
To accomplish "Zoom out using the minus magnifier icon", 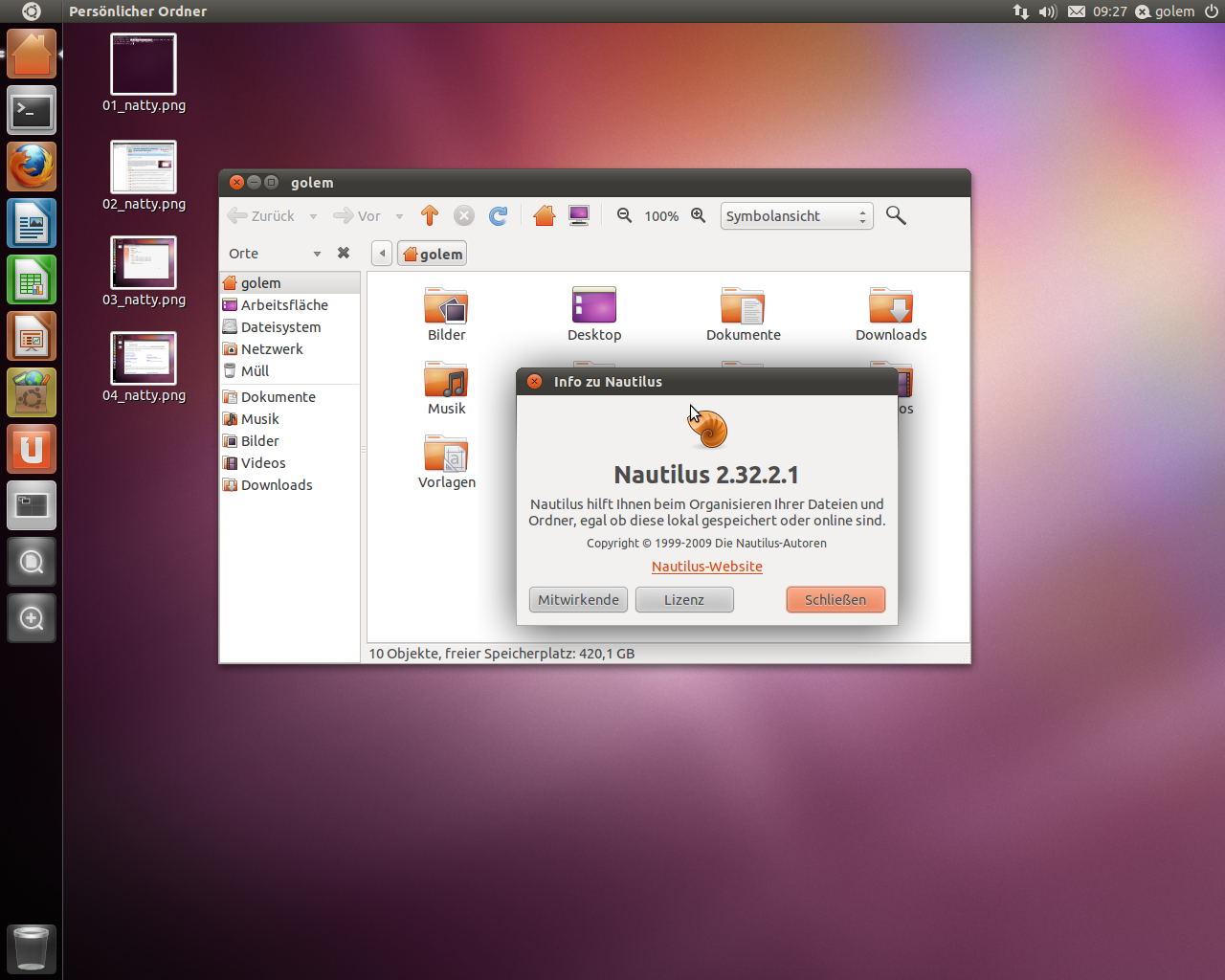I will click(624, 216).
